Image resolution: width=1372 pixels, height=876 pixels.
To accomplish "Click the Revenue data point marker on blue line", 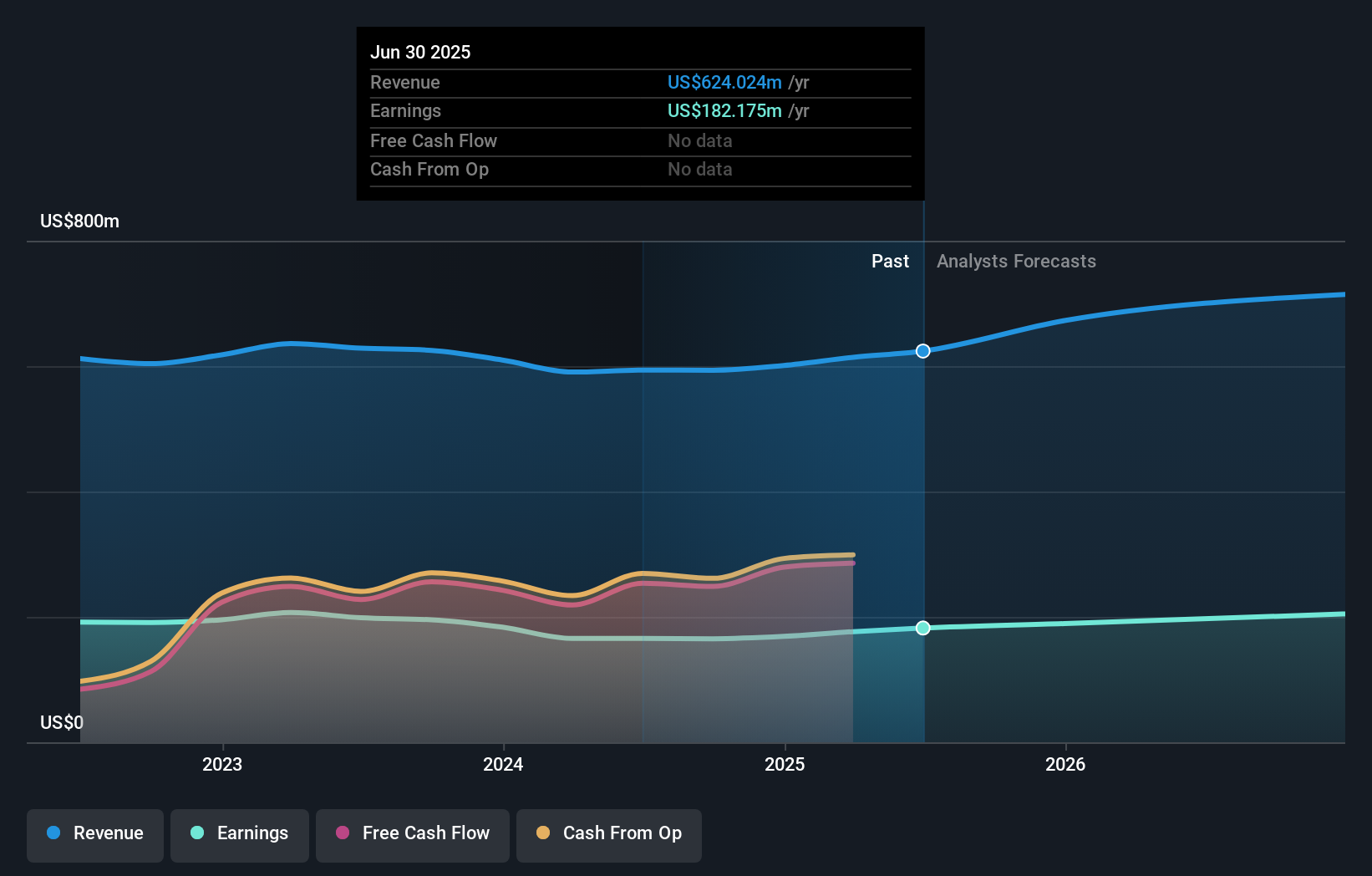I will (922, 351).
